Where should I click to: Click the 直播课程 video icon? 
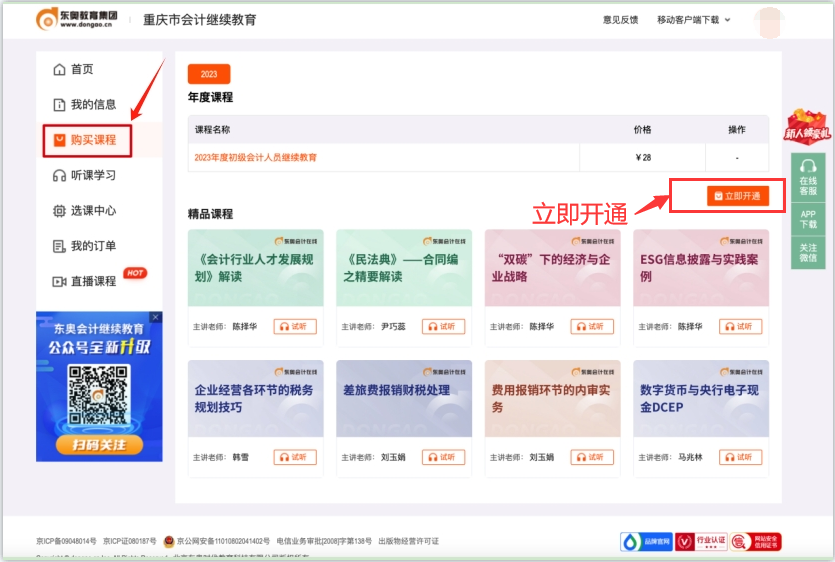[59, 282]
